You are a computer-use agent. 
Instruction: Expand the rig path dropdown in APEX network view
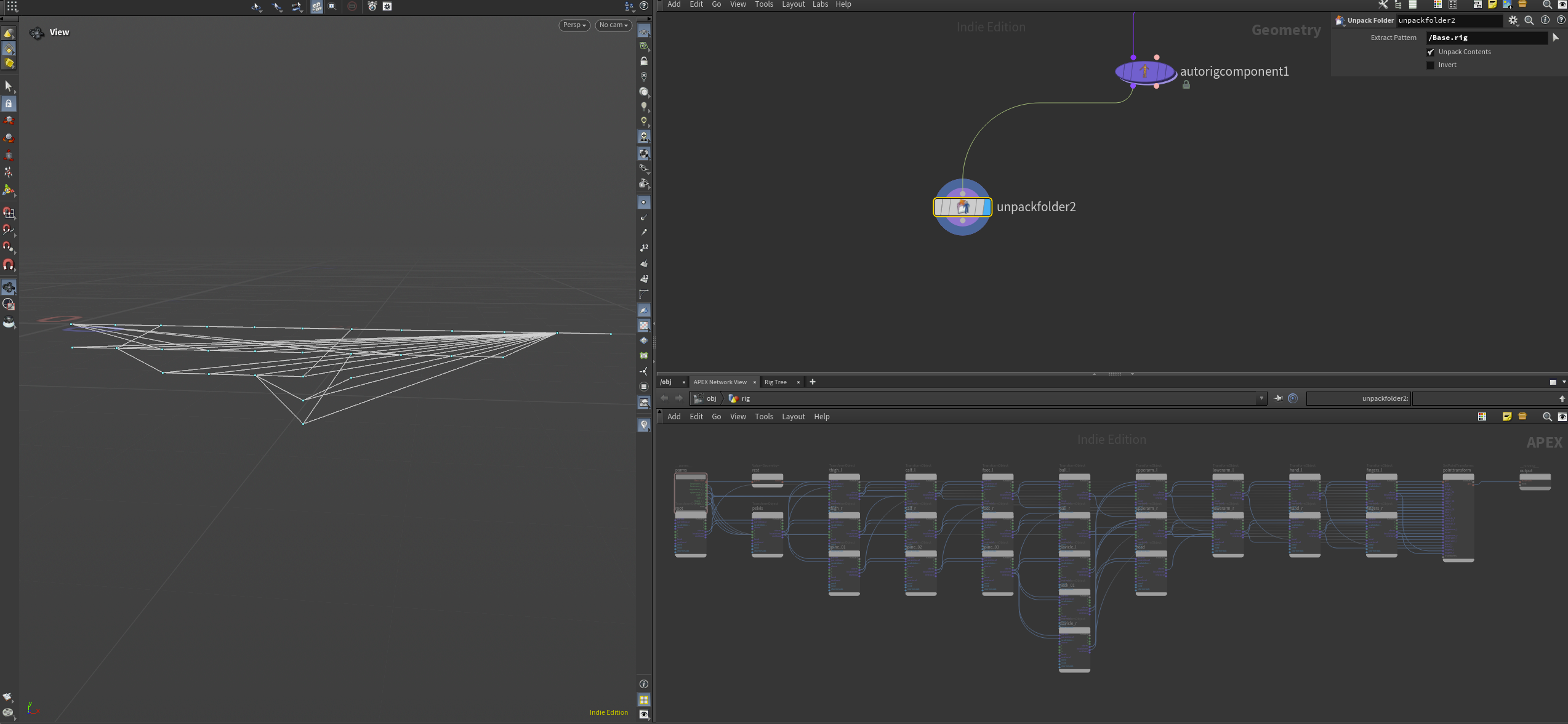pyautogui.click(x=1262, y=398)
